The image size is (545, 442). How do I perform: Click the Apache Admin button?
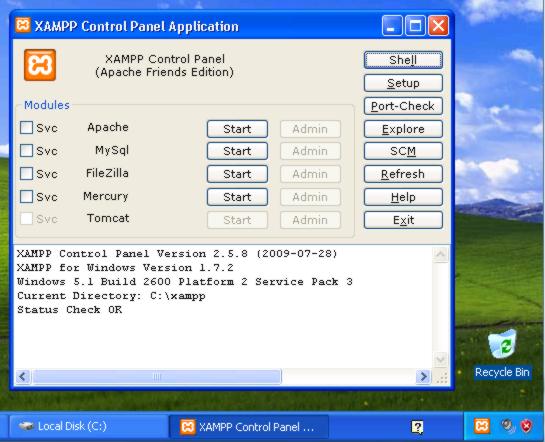pos(310,129)
